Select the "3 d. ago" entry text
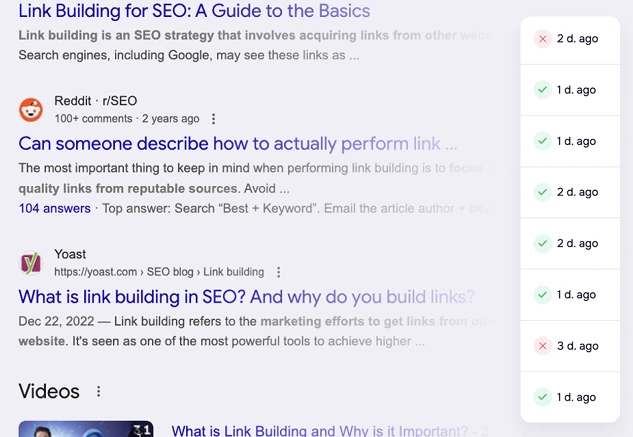The width and height of the screenshot is (633, 437). (x=577, y=346)
